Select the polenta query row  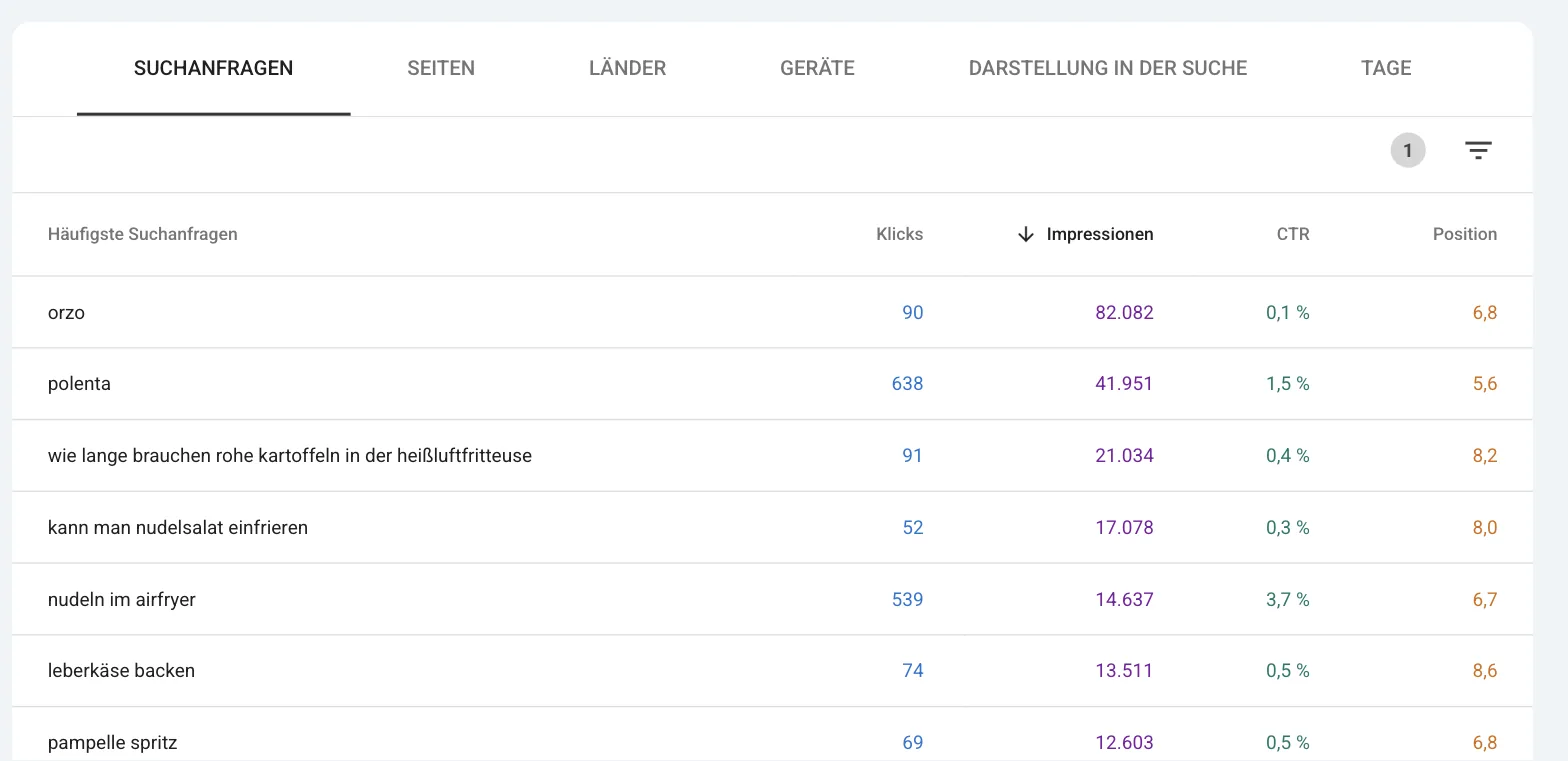772,384
